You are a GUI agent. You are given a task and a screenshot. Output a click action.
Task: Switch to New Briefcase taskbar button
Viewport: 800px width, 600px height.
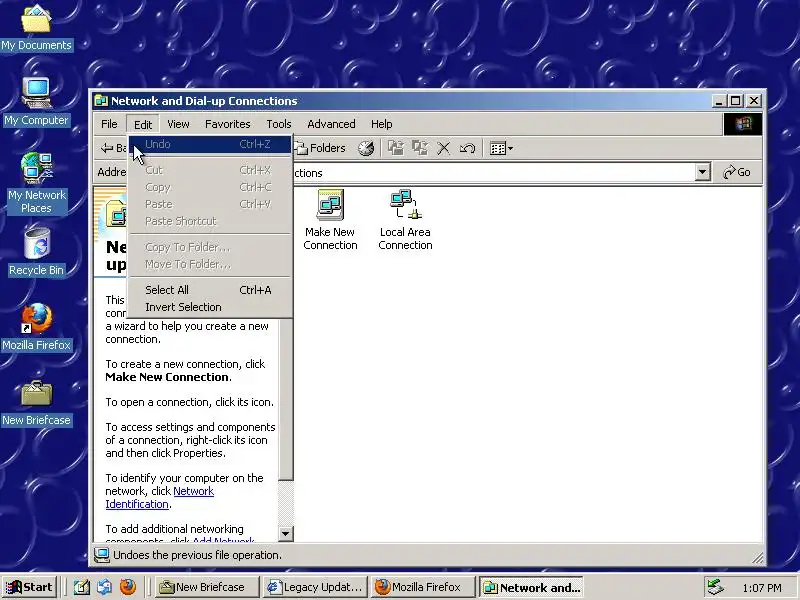(x=206, y=587)
